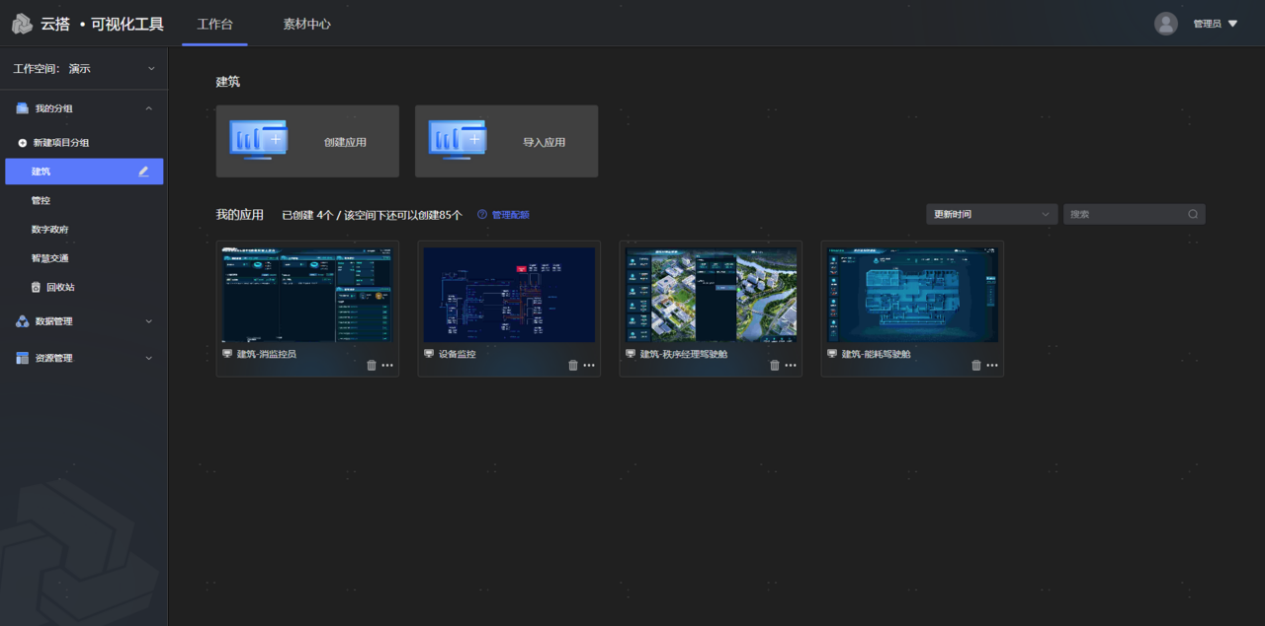1265x626 pixels.
Task: Select the 工作台 tab
Action: pos(215,24)
